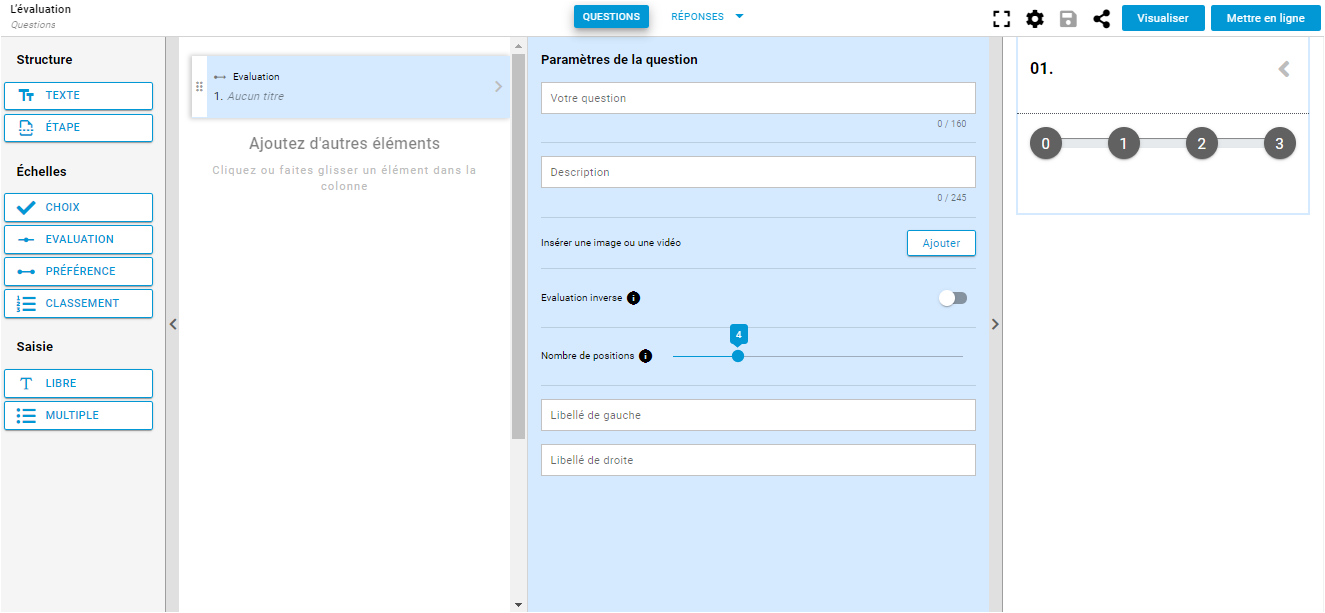Click the fullscreen icon in top toolbar
Image resolution: width=1325 pixels, height=613 pixels.
pyautogui.click(x=1001, y=19)
